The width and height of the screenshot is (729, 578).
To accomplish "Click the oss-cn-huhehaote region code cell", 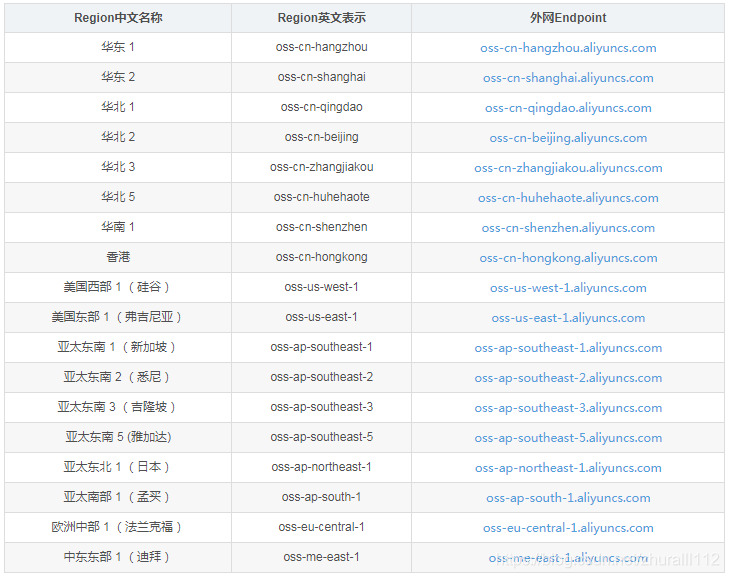I will pos(321,197).
